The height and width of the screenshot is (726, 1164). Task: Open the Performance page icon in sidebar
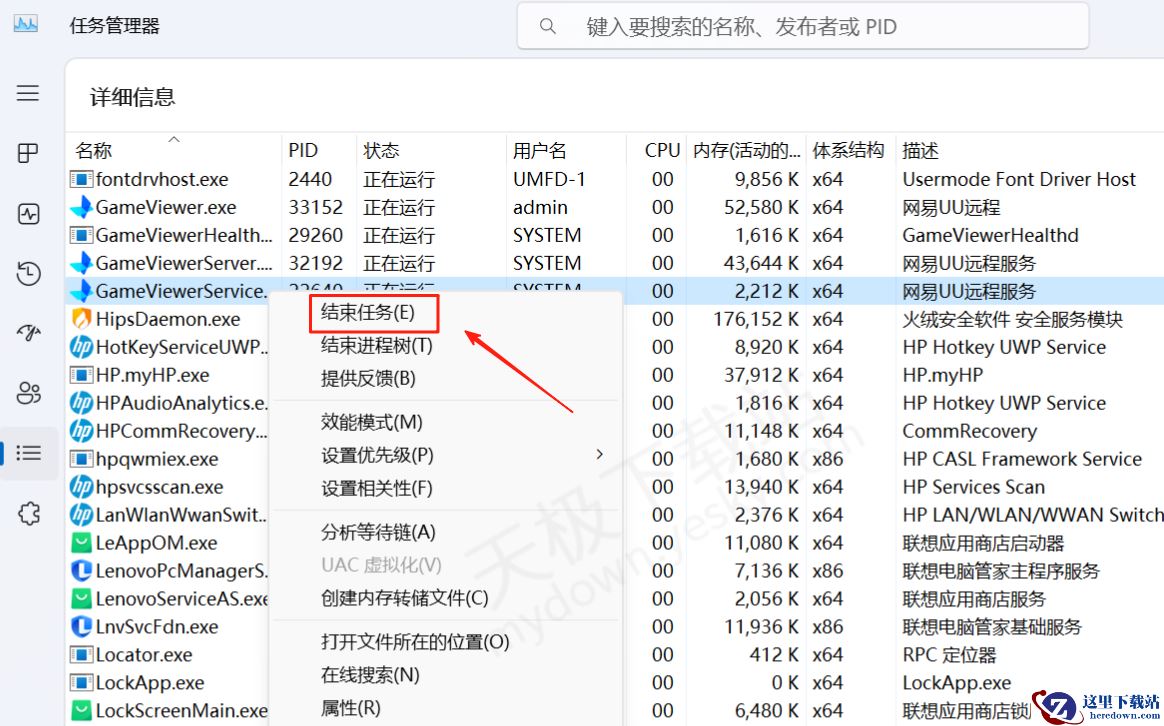(x=28, y=214)
